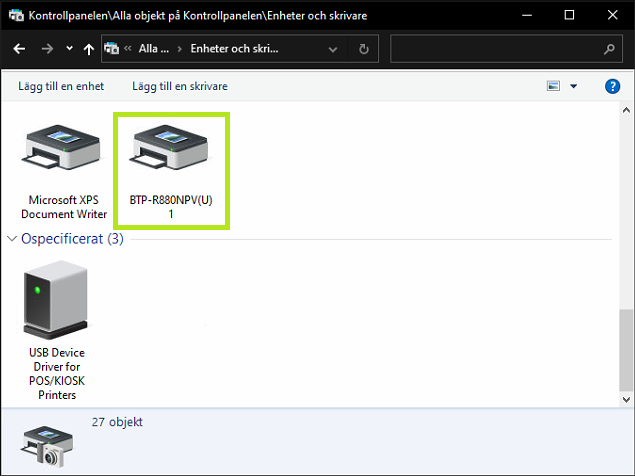
Task: Open the recent locations dropdown
Action: 69,48
